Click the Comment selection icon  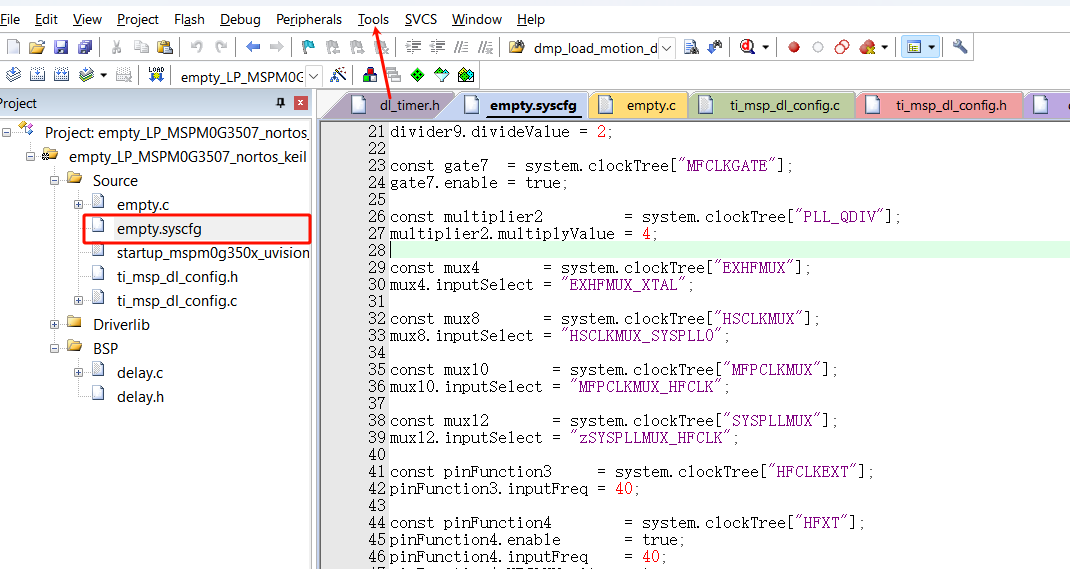[x=461, y=47]
